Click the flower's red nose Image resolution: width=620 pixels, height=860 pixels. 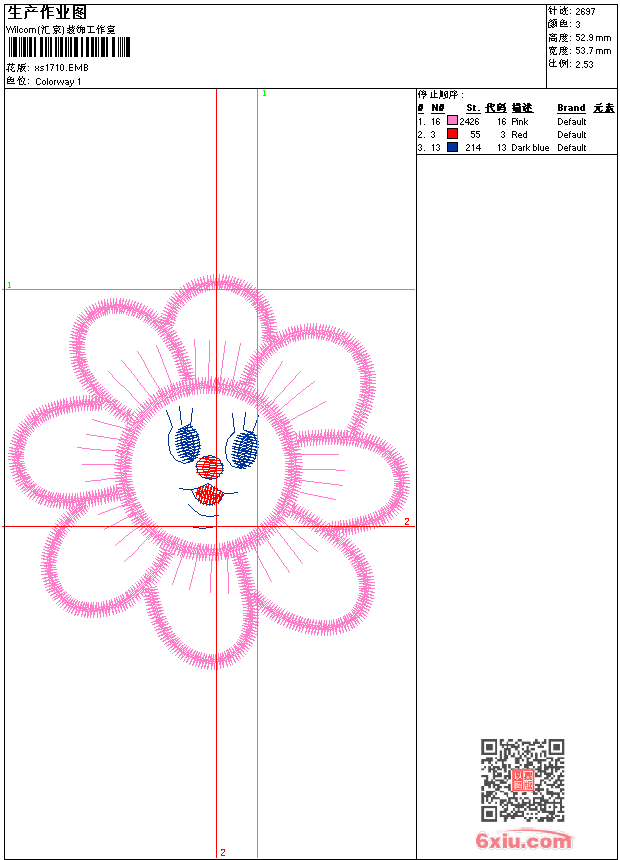point(209,466)
